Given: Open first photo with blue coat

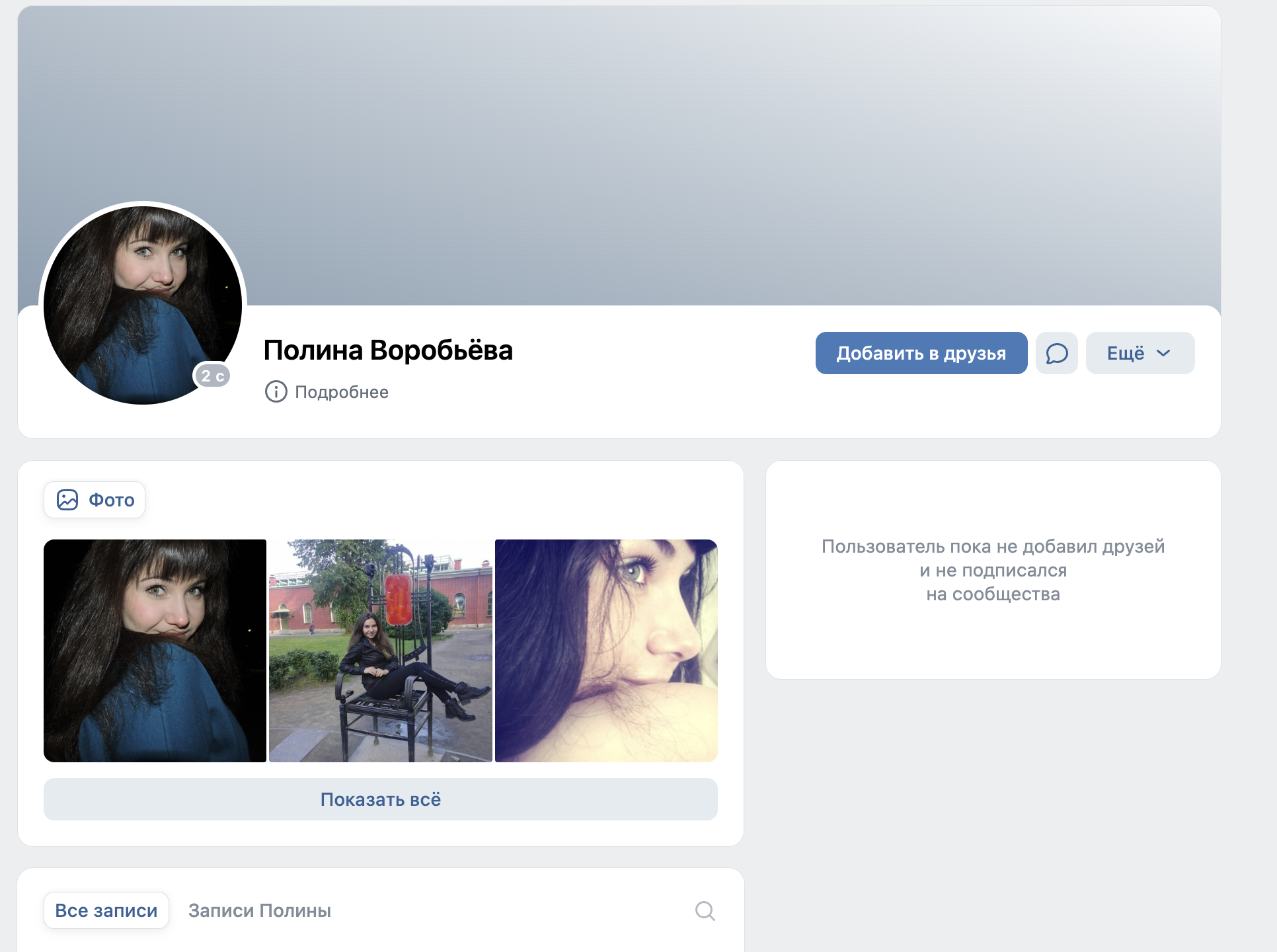Looking at the screenshot, I should (155, 651).
